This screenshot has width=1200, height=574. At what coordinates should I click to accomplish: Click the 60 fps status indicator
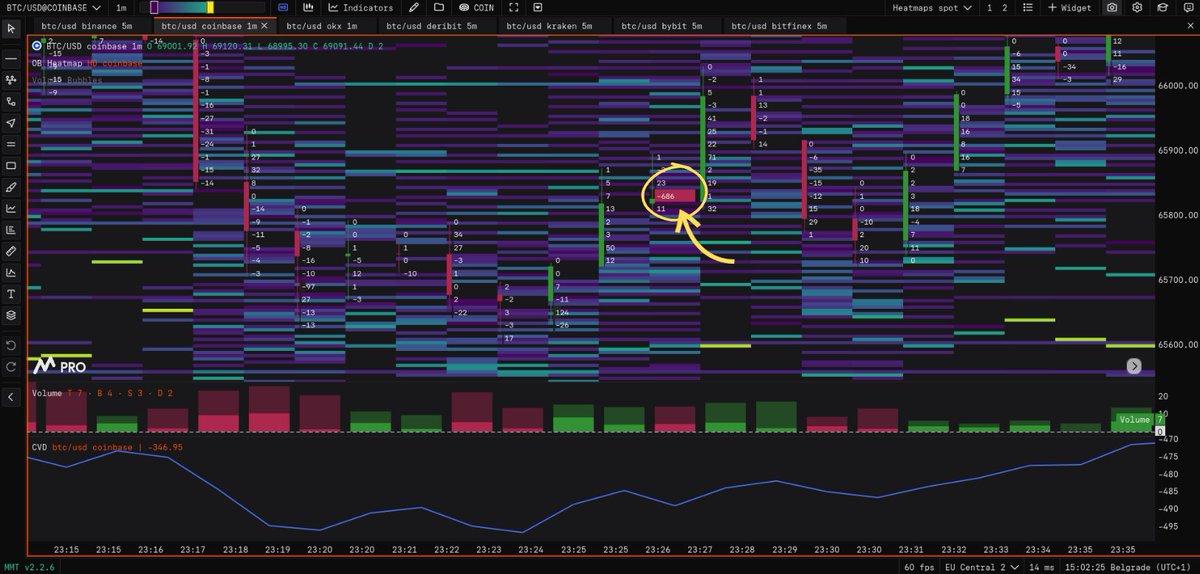click(920, 567)
